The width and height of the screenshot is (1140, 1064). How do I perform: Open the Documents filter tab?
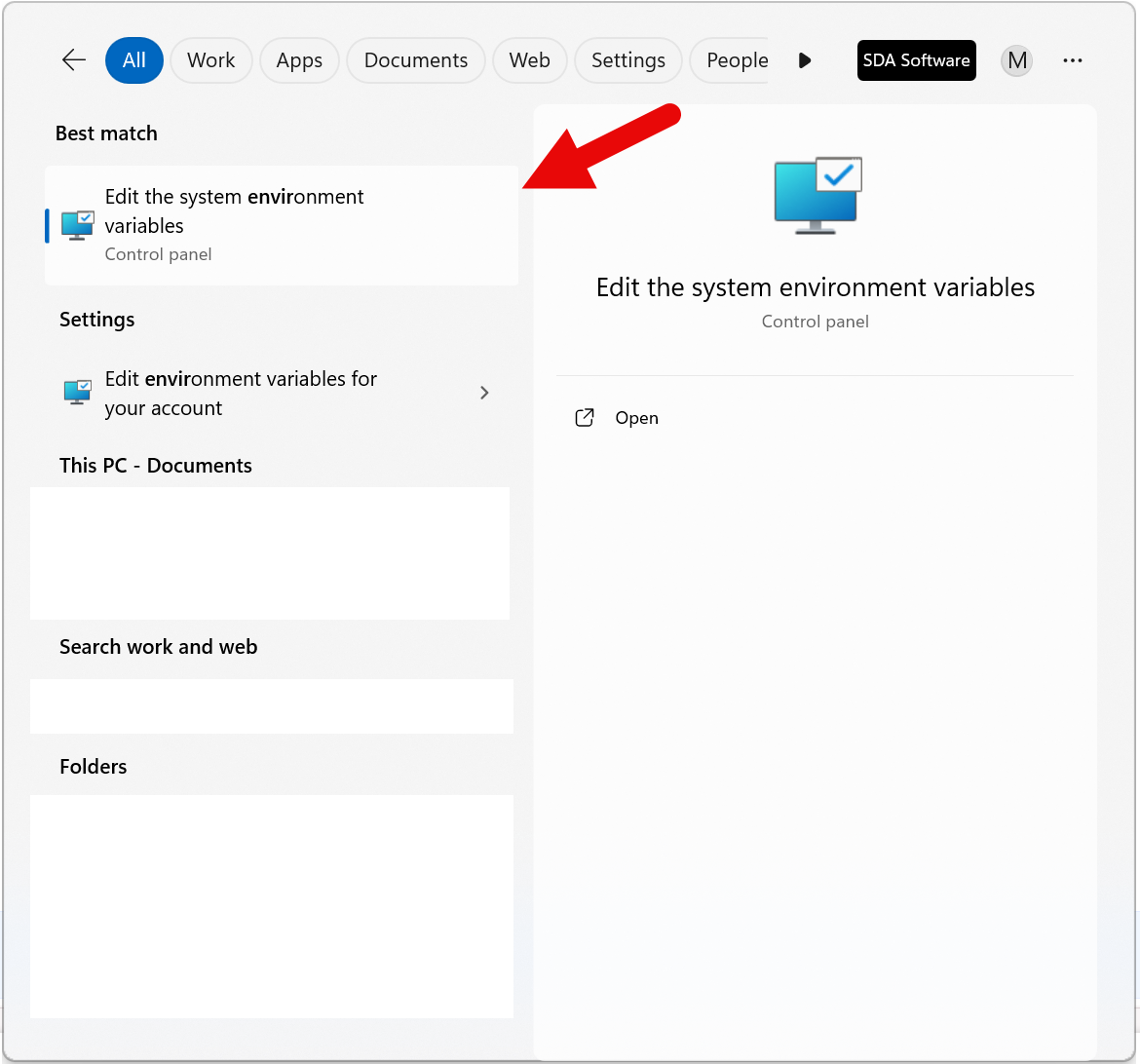pos(415,60)
